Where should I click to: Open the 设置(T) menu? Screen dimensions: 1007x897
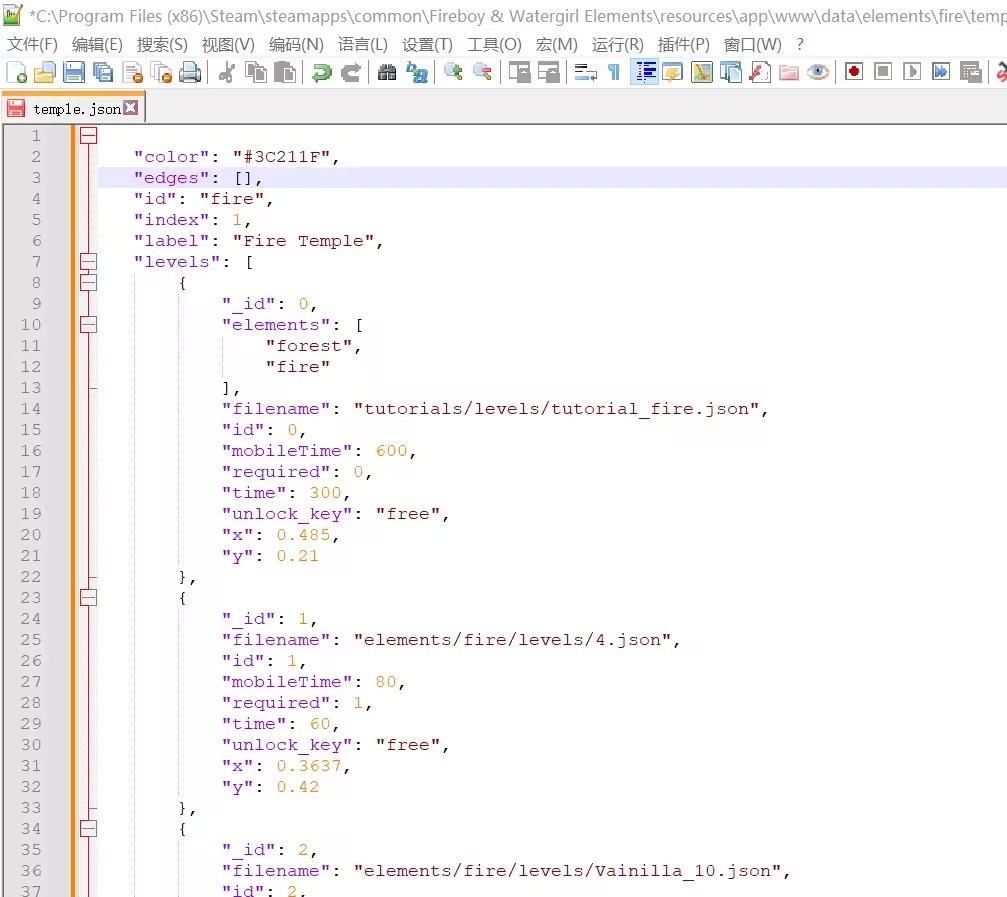click(x=427, y=44)
